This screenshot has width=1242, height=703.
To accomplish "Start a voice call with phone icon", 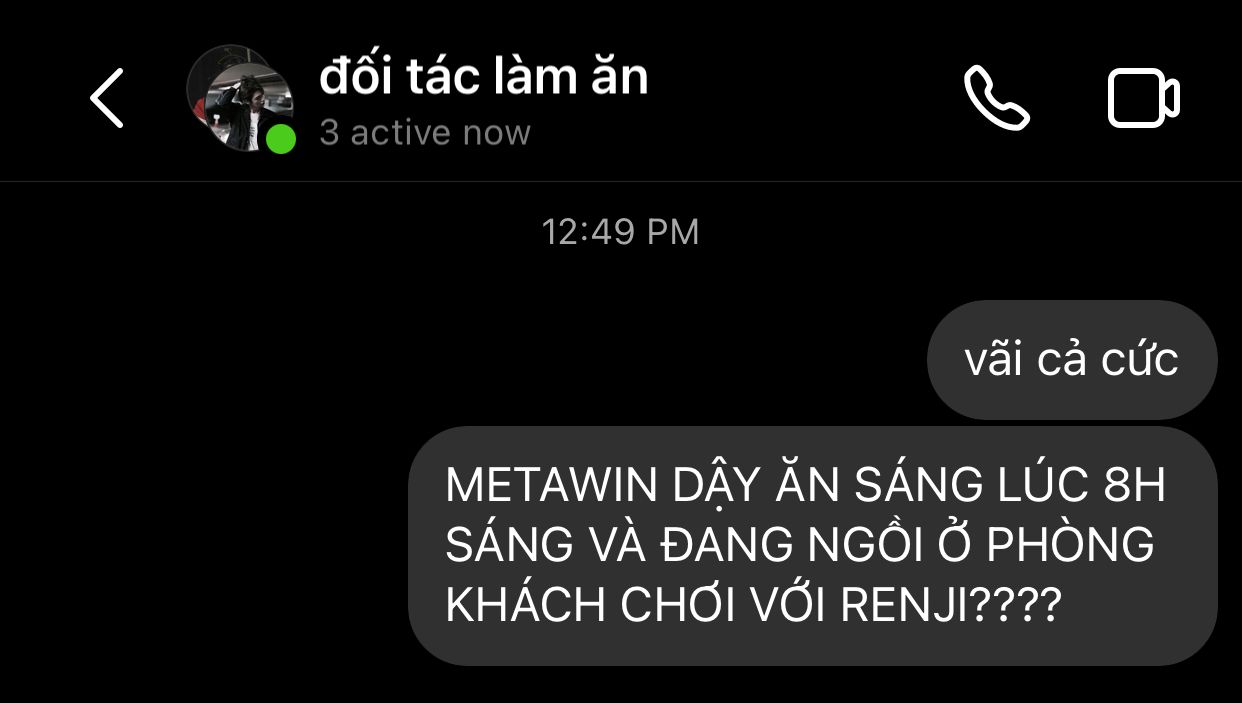I will coord(997,98).
